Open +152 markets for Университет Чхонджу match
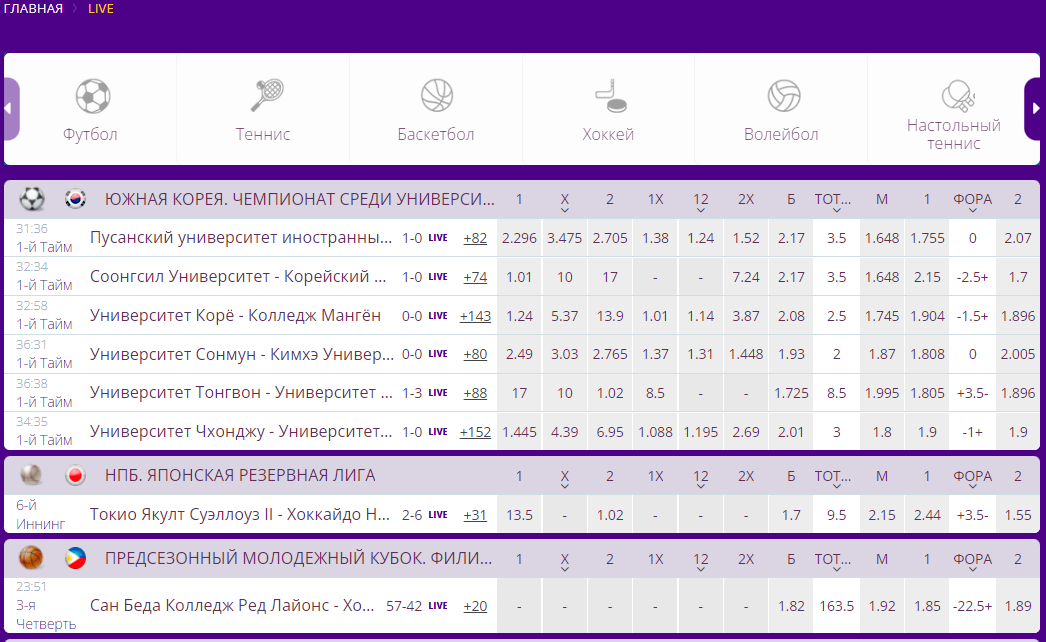Image resolution: width=1046 pixels, height=642 pixels. (x=475, y=432)
